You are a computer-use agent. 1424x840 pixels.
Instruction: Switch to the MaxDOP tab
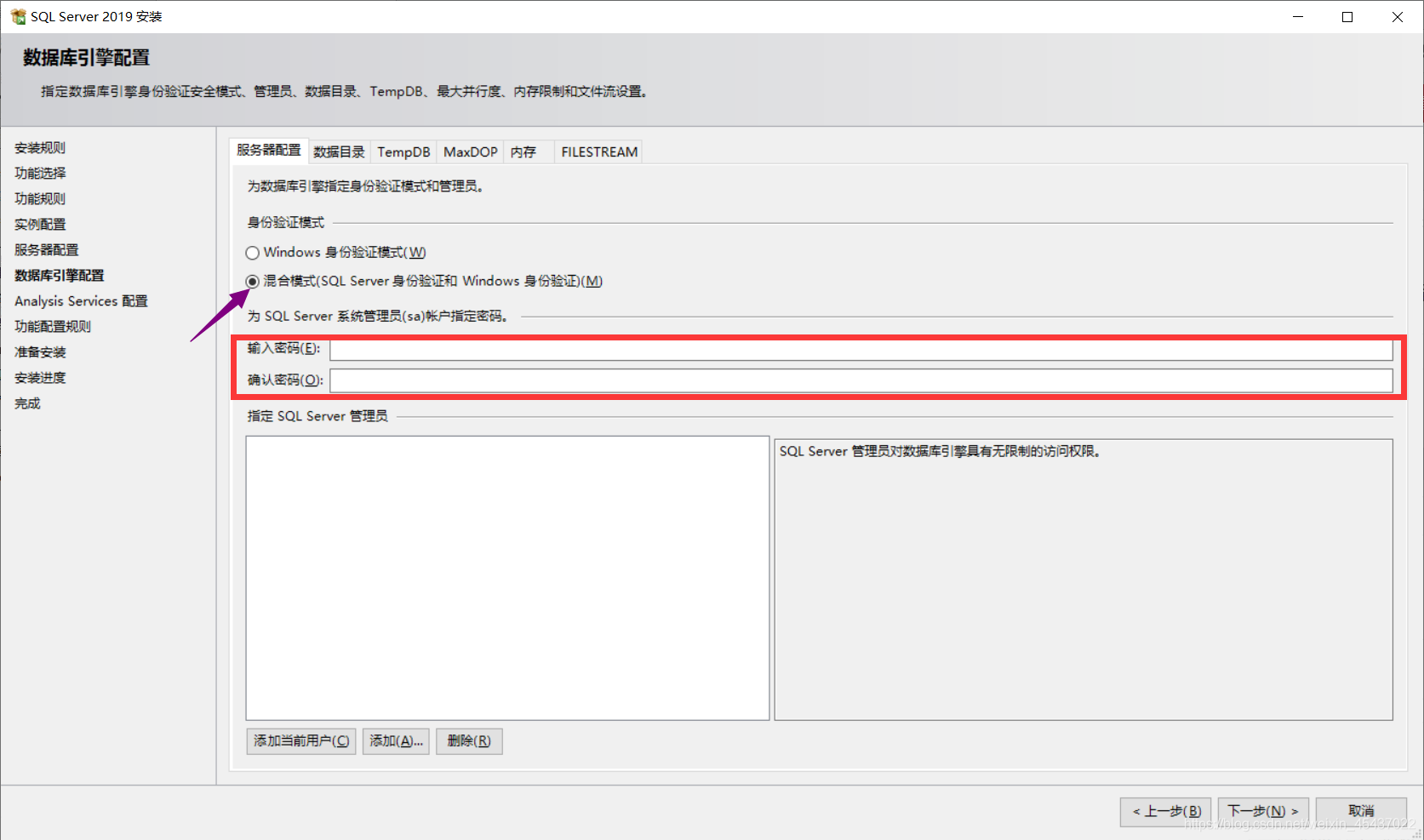[x=470, y=151]
